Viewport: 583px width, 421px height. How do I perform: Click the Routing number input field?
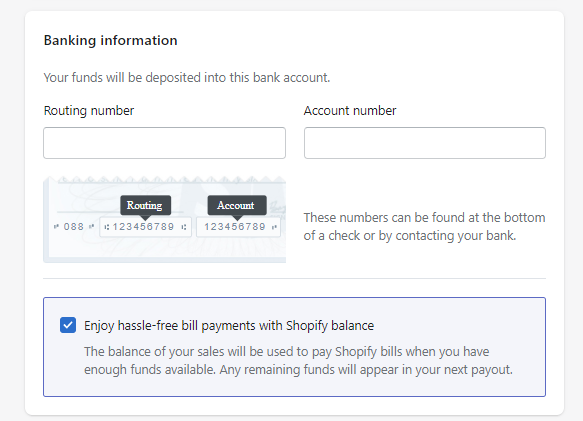(x=164, y=143)
